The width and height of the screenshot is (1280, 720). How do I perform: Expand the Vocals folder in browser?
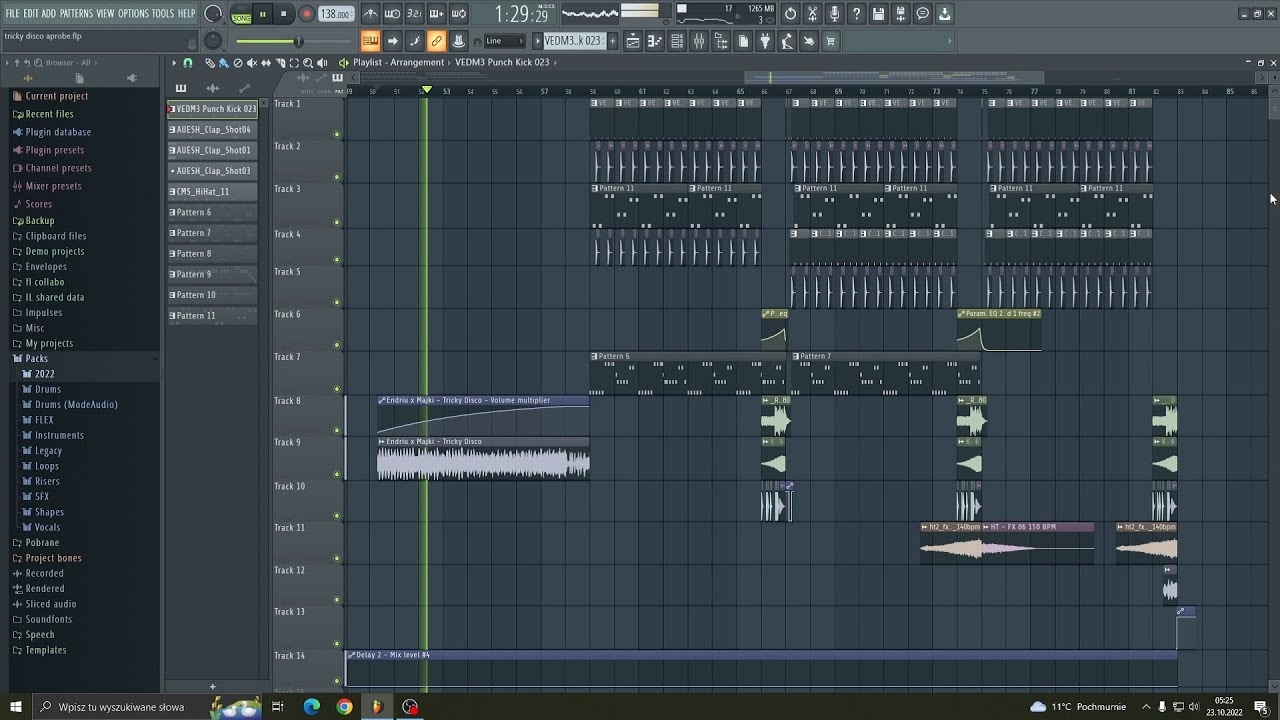[x=47, y=527]
